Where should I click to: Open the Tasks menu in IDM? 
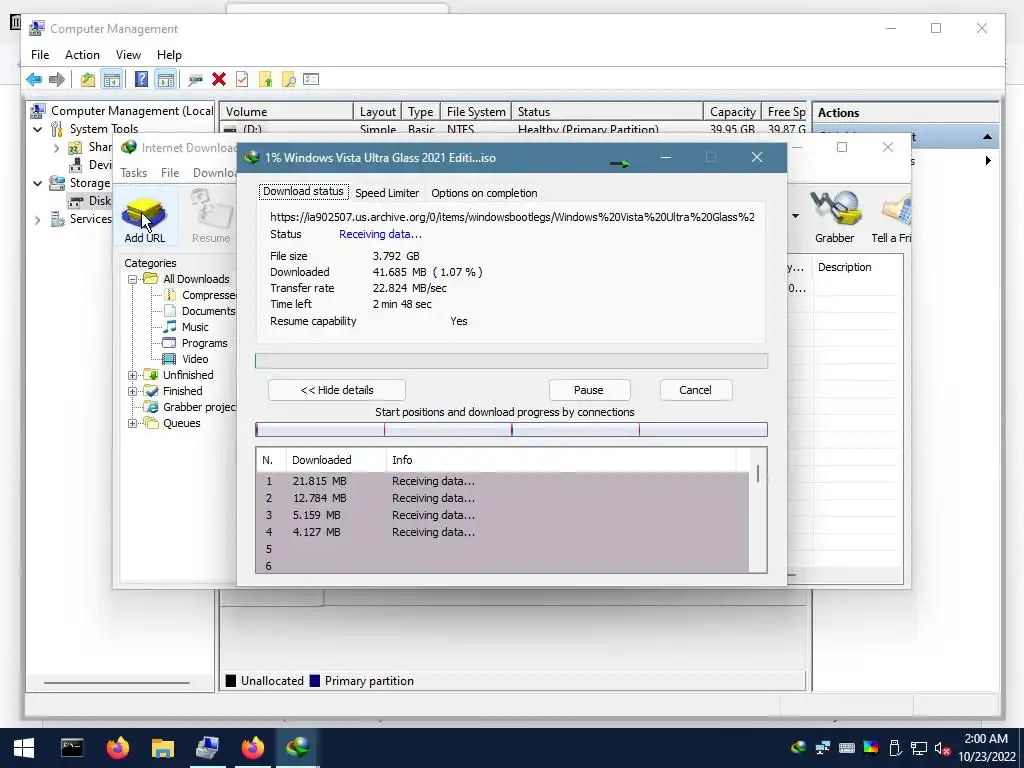coord(133,172)
